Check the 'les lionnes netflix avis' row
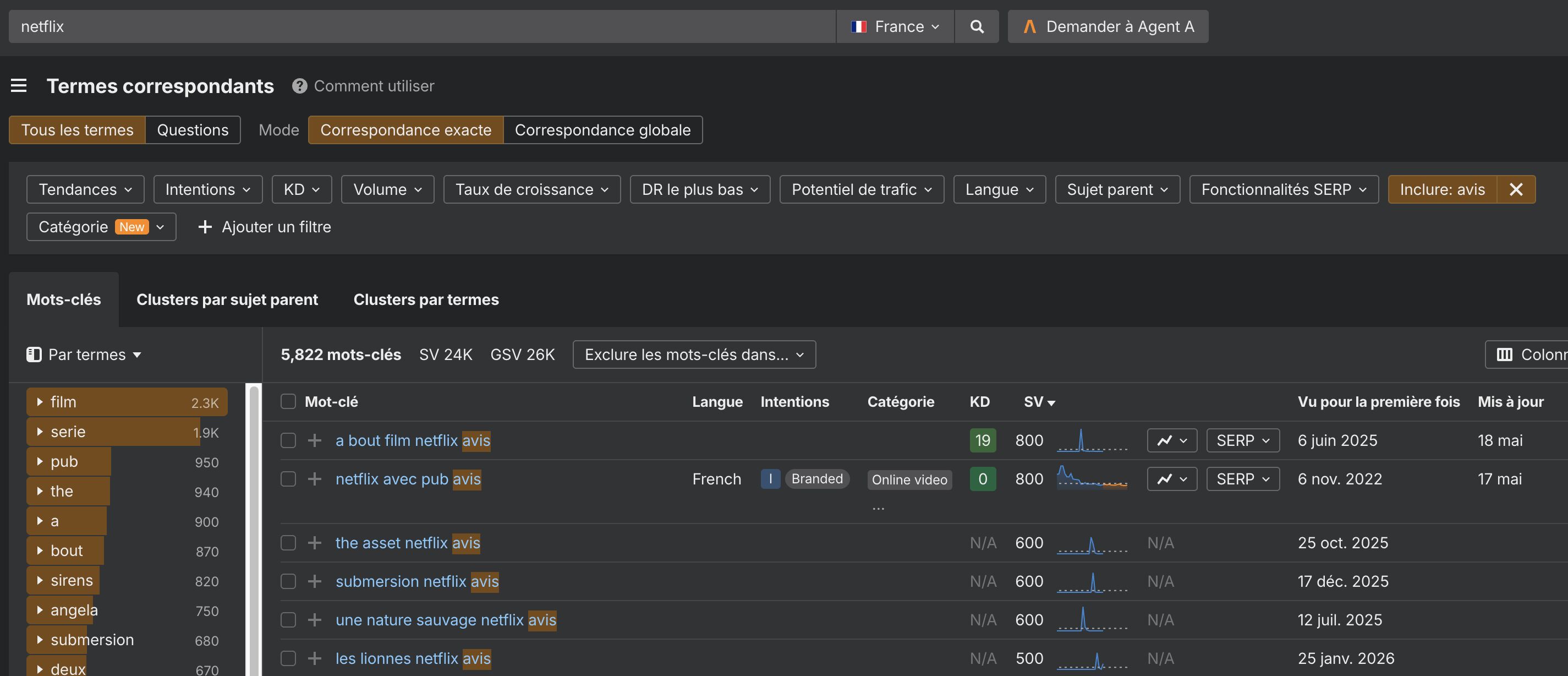Viewport: 1568px width, 676px height. [288, 658]
